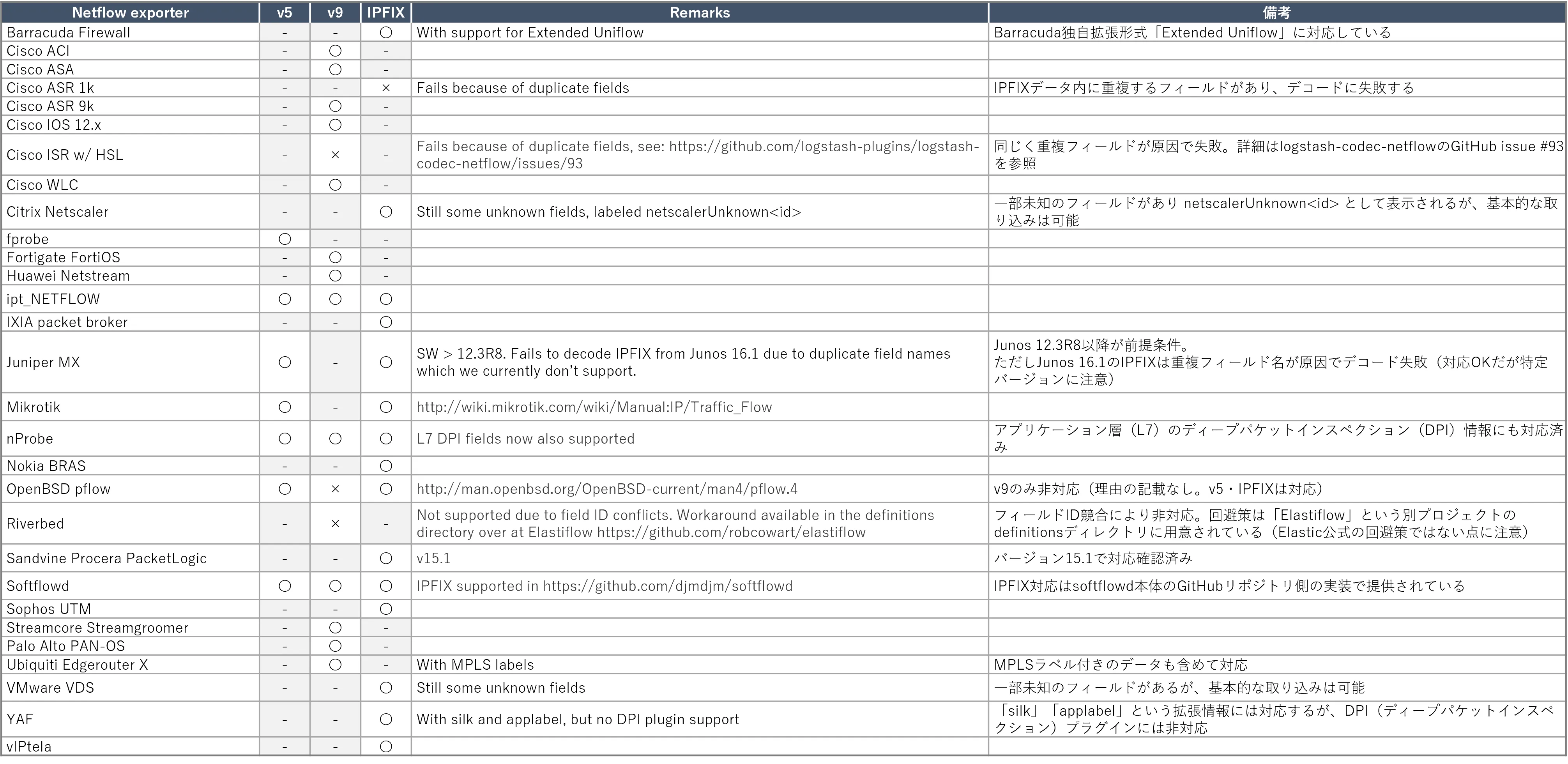1568x764 pixels.
Task: Select the 'Fortigate FortiOS' cell
Action: click(x=130, y=258)
